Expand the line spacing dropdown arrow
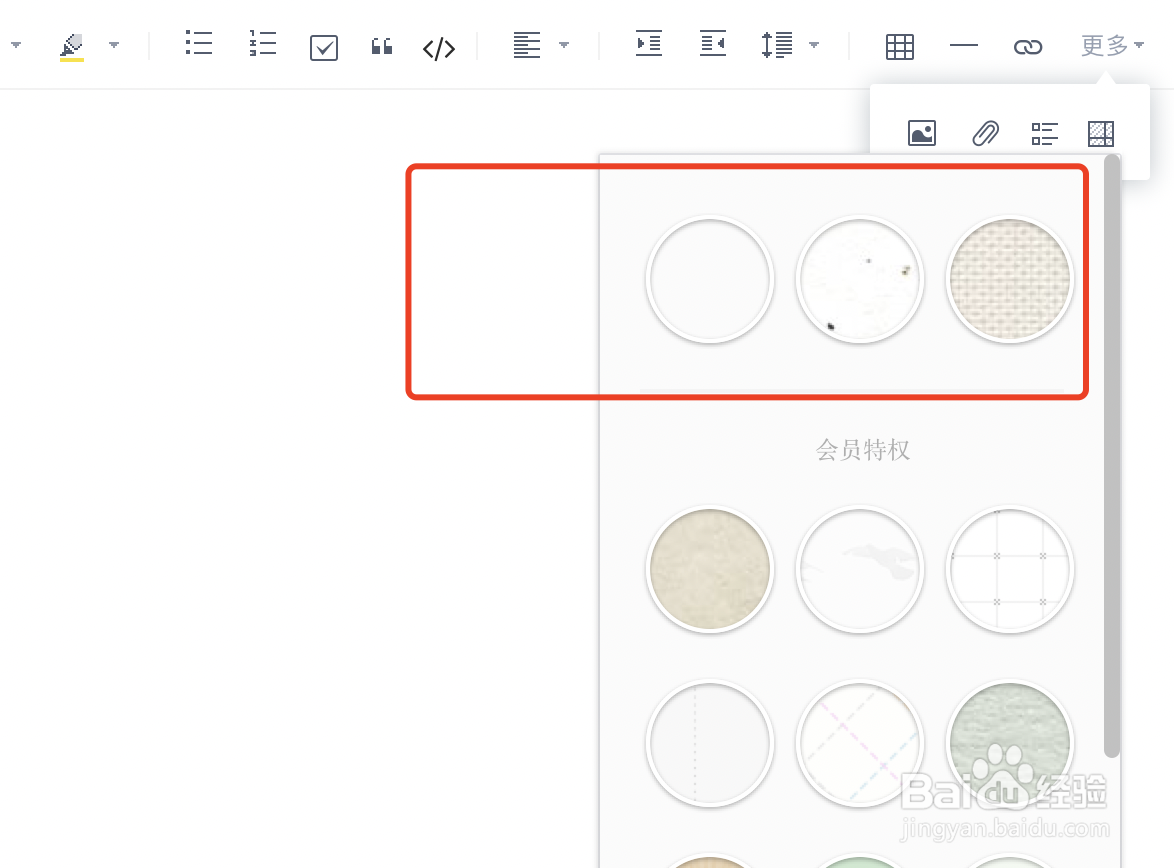Image resolution: width=1174 pixels, height=868 pixels. (814, 45)
